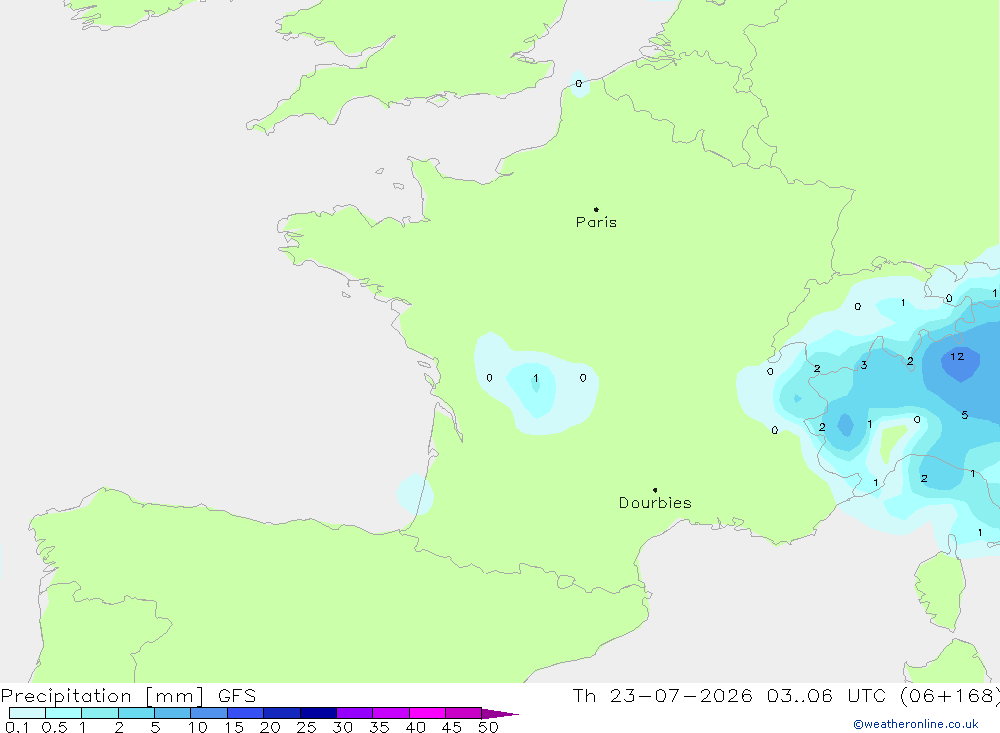Click the 1 mm value in central France
This screenshot has height=733, width=1000.
coord(536,378)
